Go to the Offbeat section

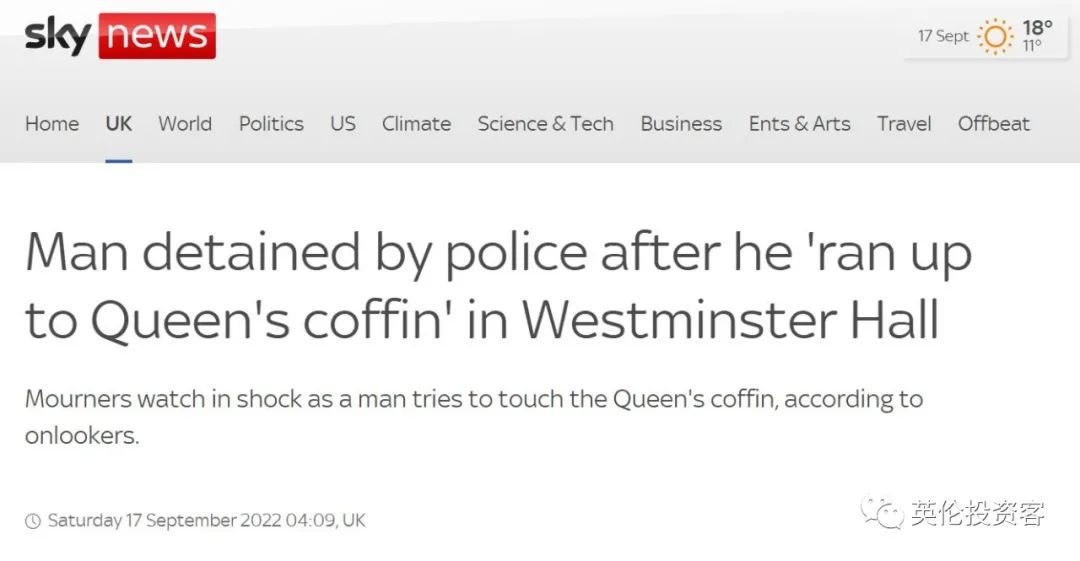[993, 123]
